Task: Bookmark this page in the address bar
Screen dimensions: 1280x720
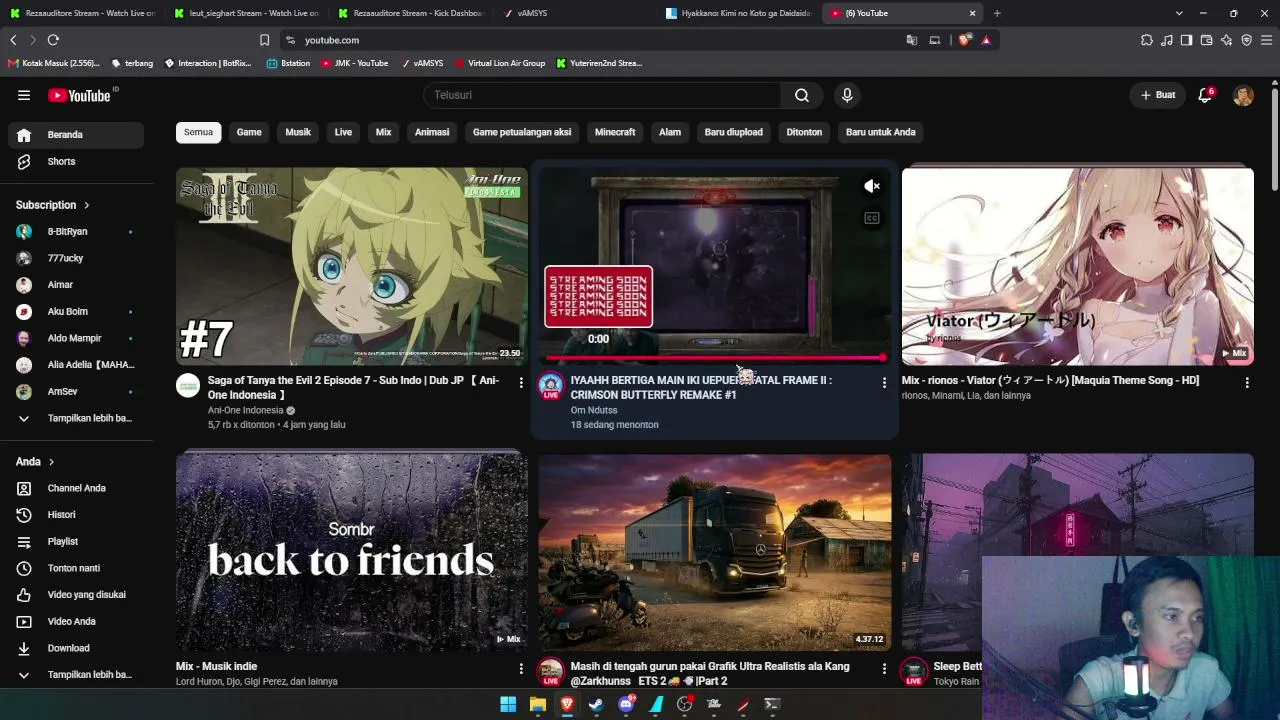Action: (264, 40)
